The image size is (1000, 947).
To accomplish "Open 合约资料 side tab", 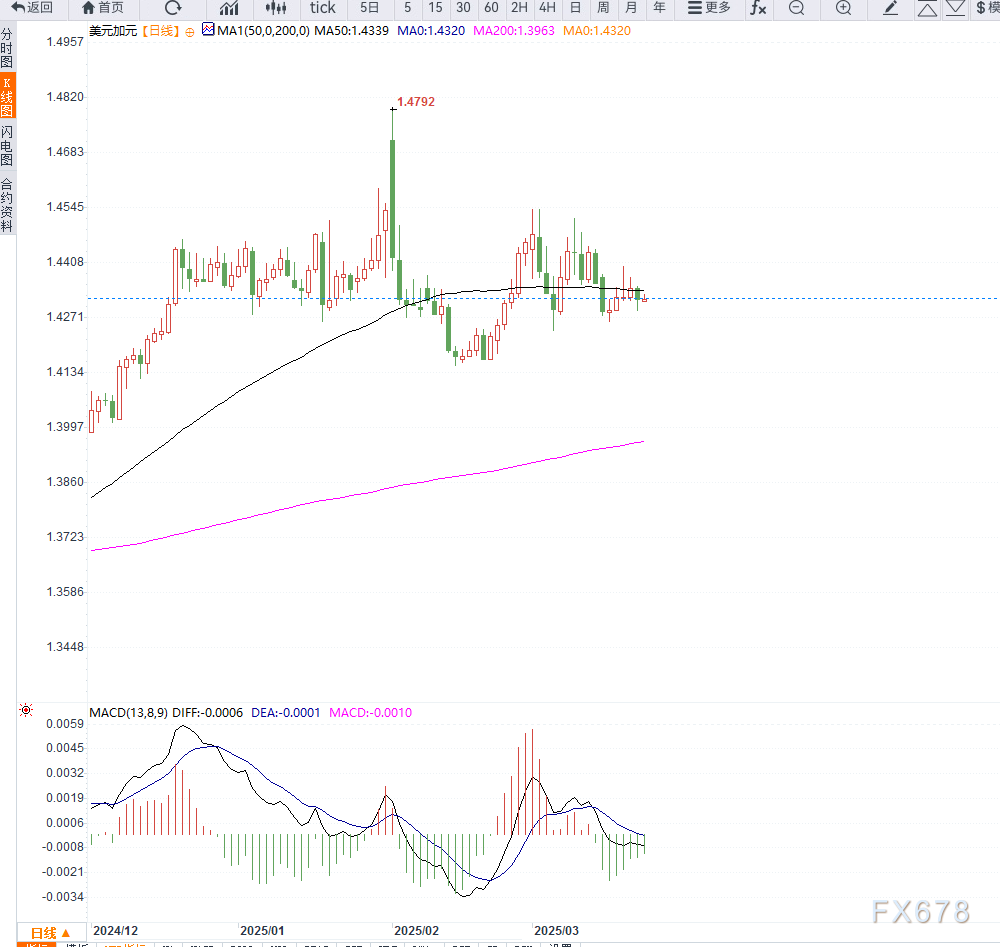I will click(x=7, y=205).
